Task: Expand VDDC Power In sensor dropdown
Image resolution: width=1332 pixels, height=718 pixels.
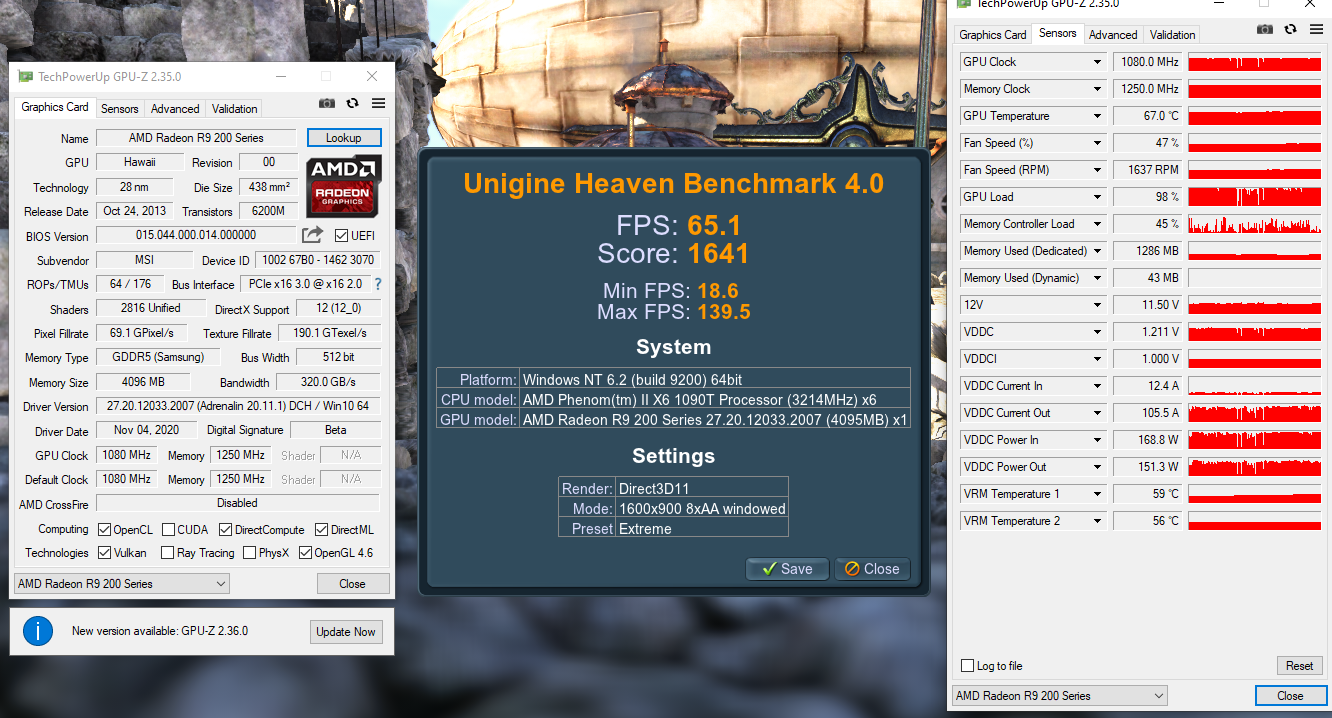Action: tap(1097, 440)
